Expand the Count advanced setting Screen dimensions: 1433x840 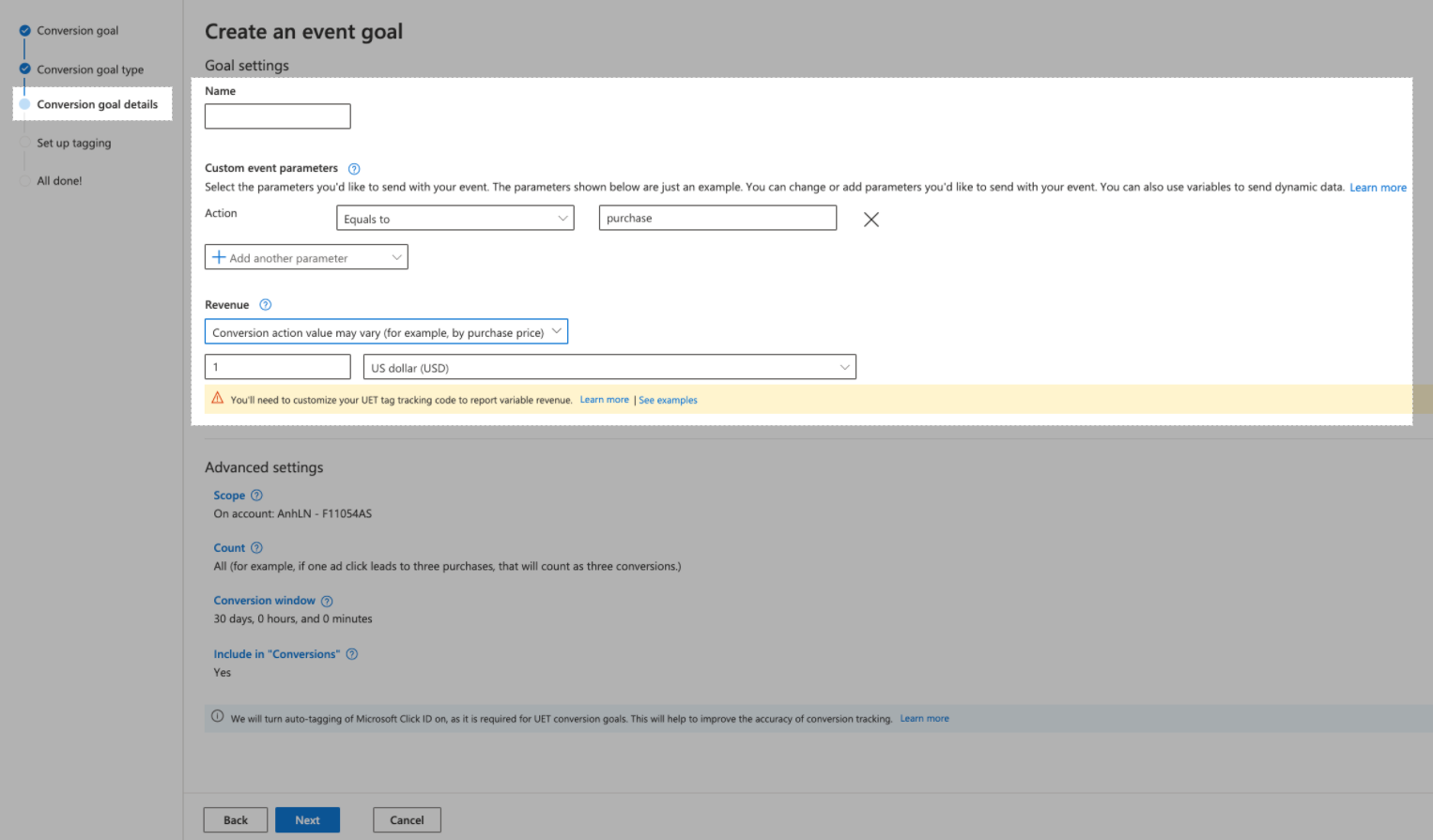pos(229,548)
